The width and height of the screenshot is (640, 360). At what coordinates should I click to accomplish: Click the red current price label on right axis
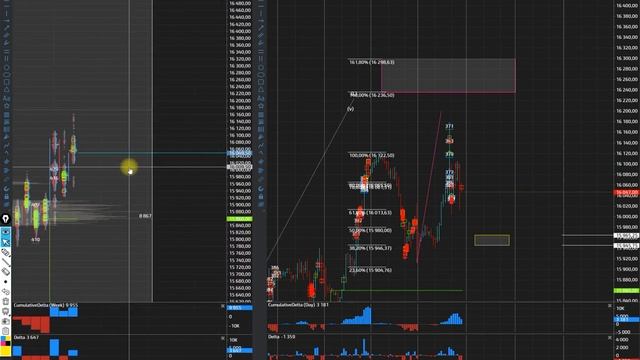point(627,192)
